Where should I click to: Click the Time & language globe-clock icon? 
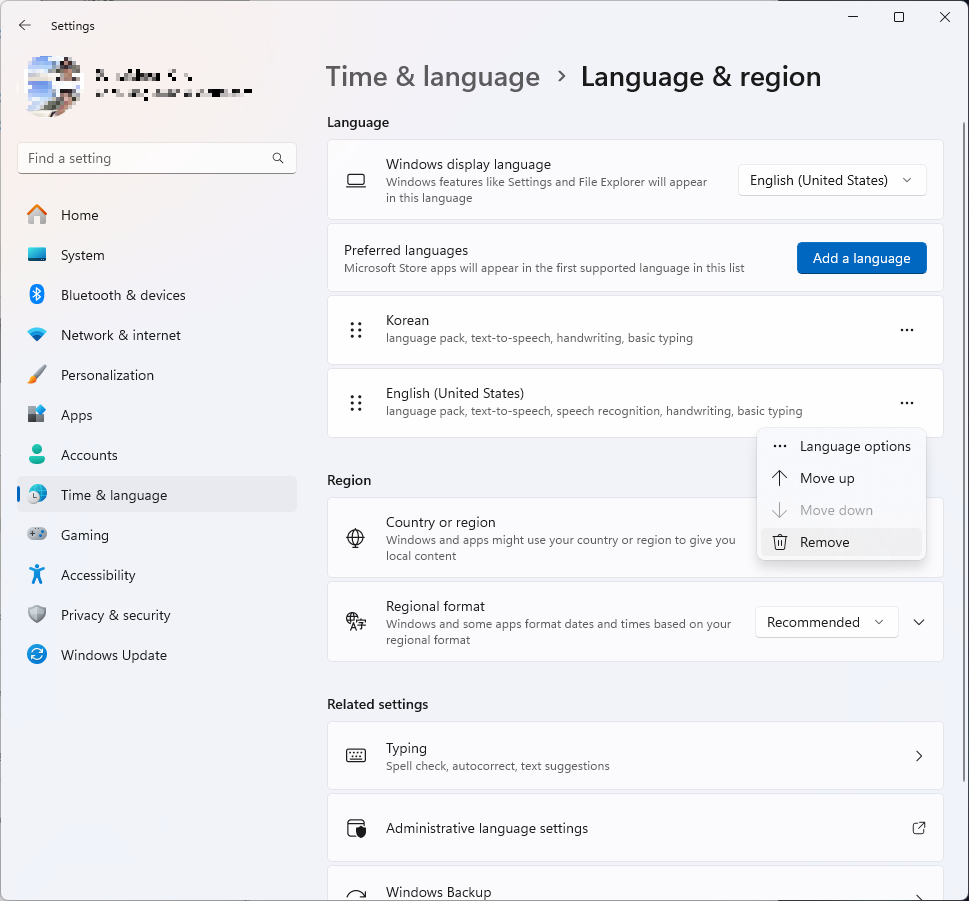[38, 494]
